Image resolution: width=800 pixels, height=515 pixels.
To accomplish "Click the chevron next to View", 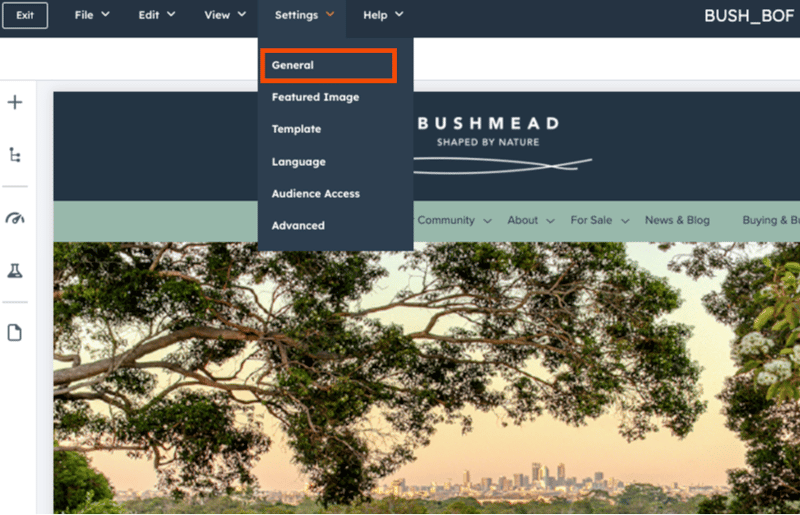I will coord(242,14).
